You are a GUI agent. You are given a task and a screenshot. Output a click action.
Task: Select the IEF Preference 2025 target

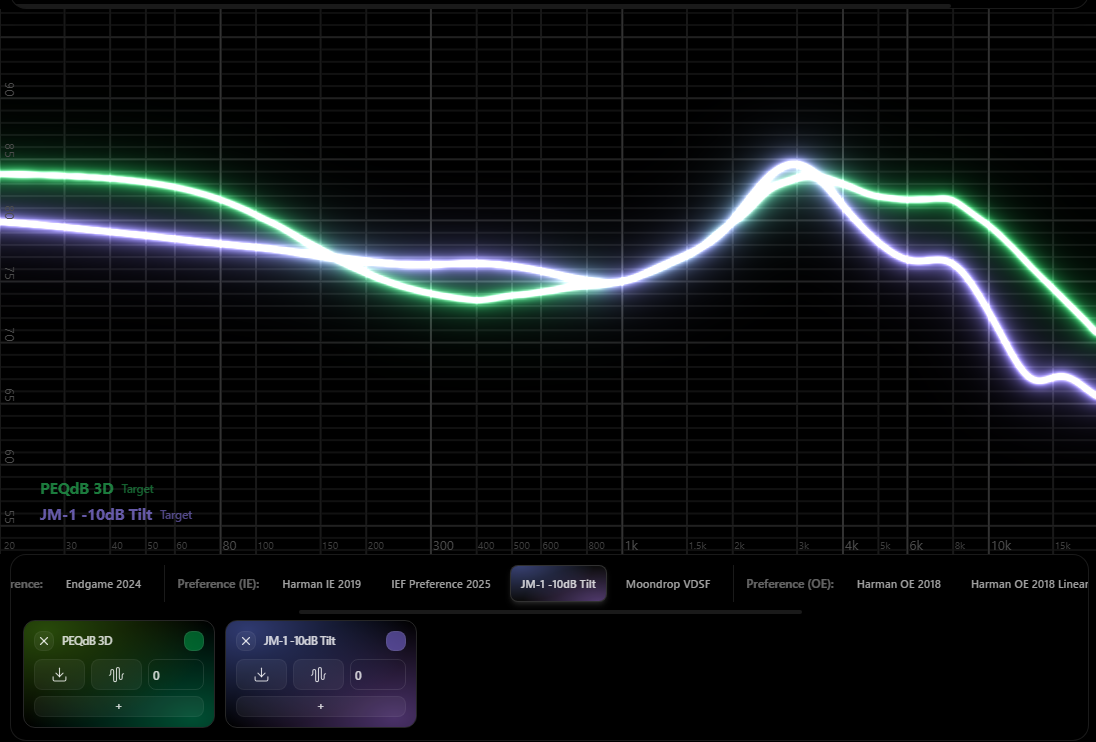[x=441, y=584]
